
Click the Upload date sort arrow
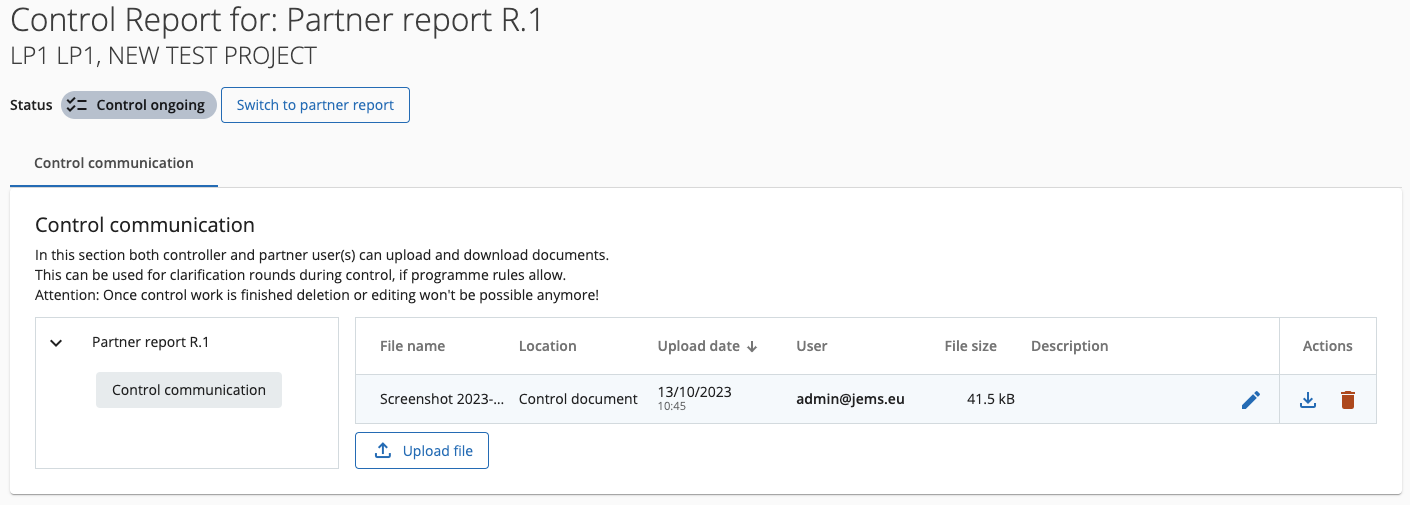click(752, 346)
